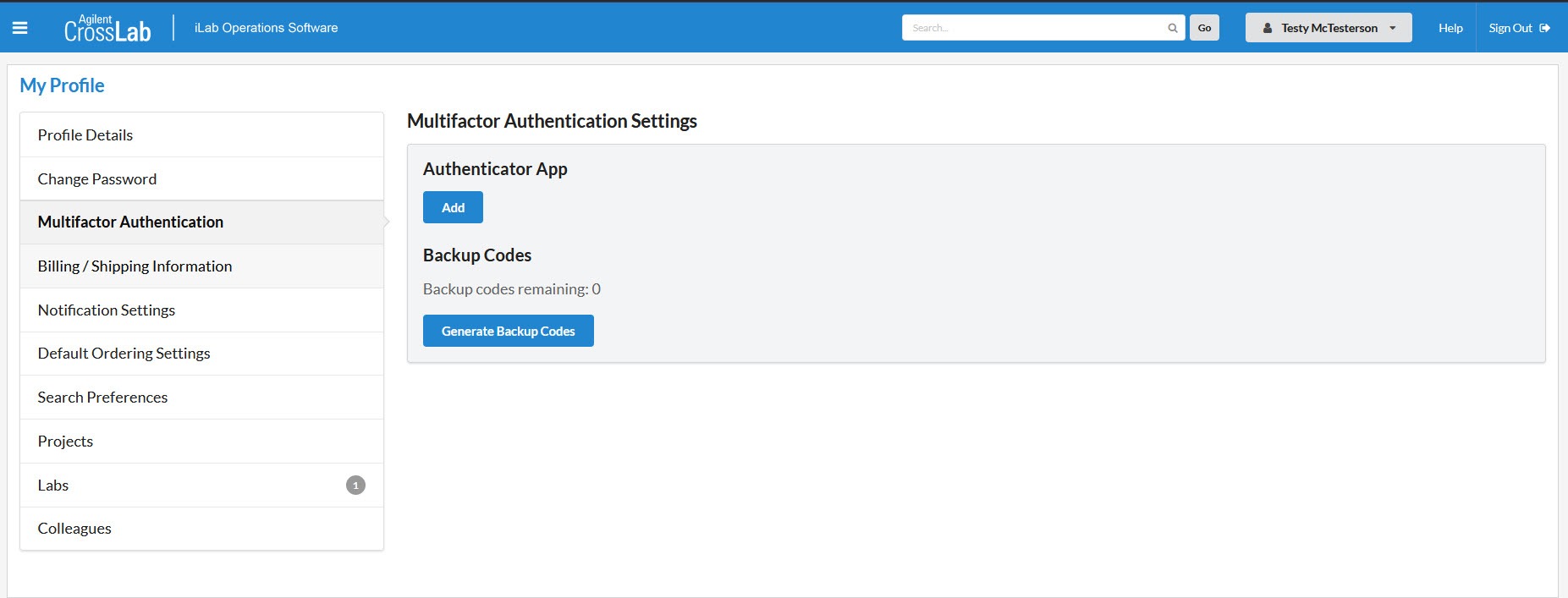Click the Labs count badge
1568x598 pixels.
click(355, 486)
